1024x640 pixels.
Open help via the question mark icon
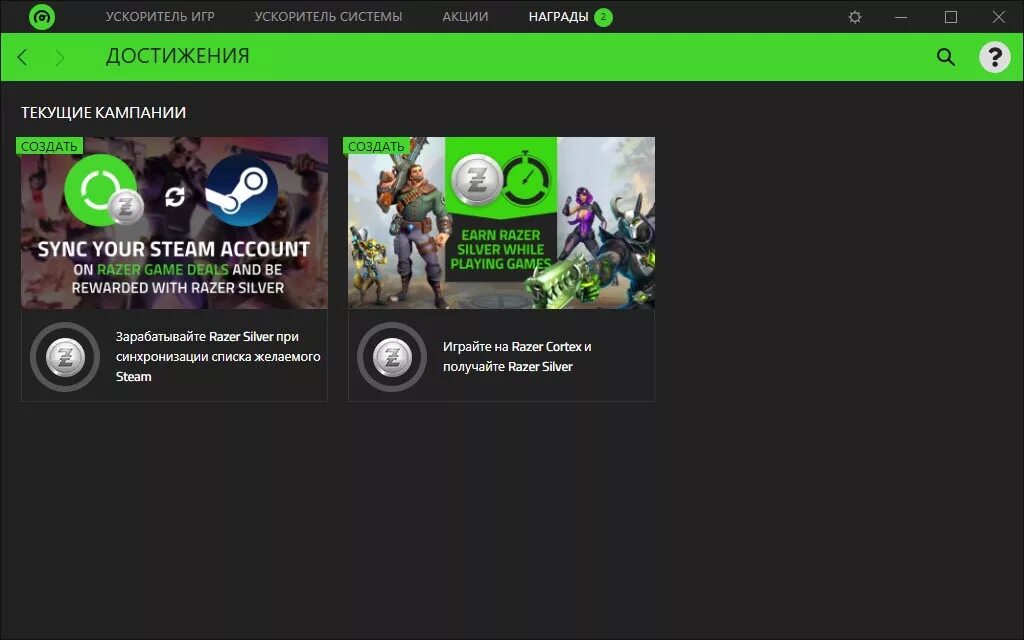click(995, 57)
